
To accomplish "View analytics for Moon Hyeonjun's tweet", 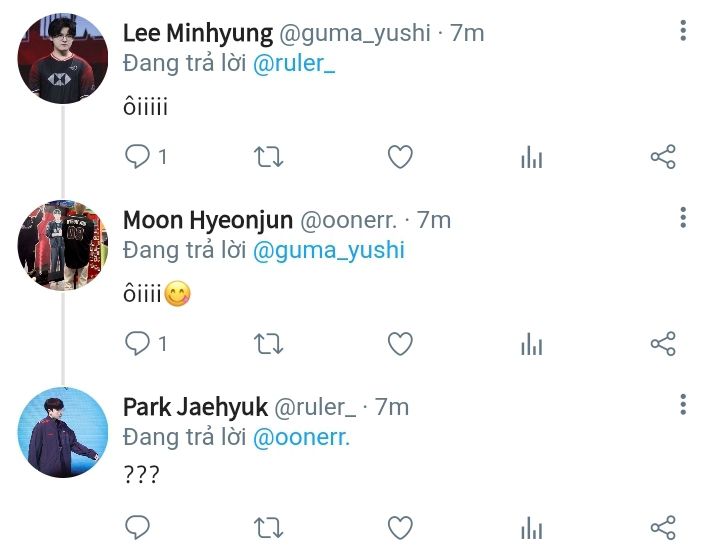I will 532,344.
